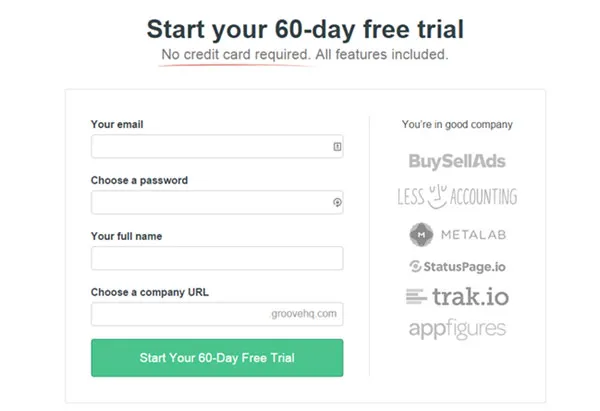Viewport: 600px width, 411px height.
Task: Click the "Your email" label
Action: coord(116,125)
